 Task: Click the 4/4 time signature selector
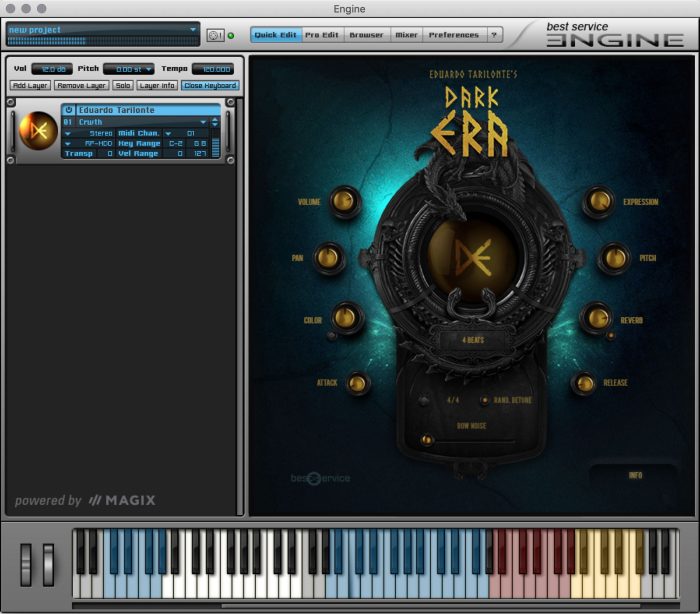[x=453, y=400]
